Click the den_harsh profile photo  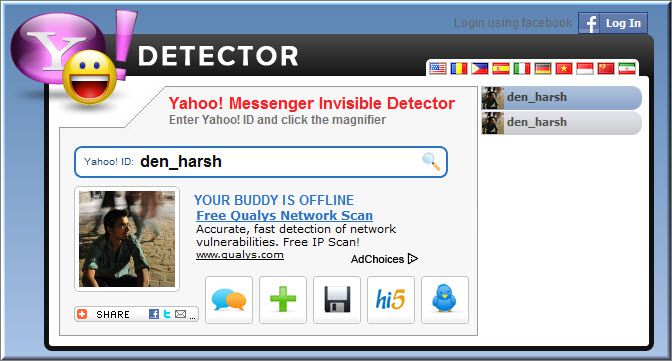(127, 239)
